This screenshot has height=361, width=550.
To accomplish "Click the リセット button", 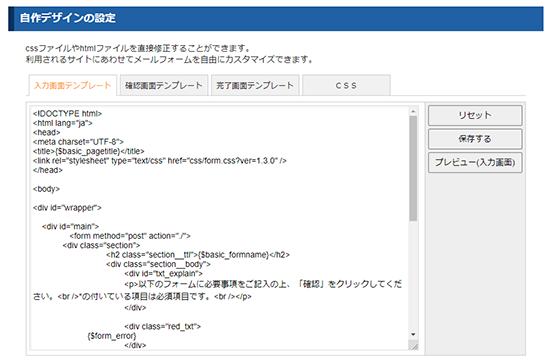I will 475,115.
